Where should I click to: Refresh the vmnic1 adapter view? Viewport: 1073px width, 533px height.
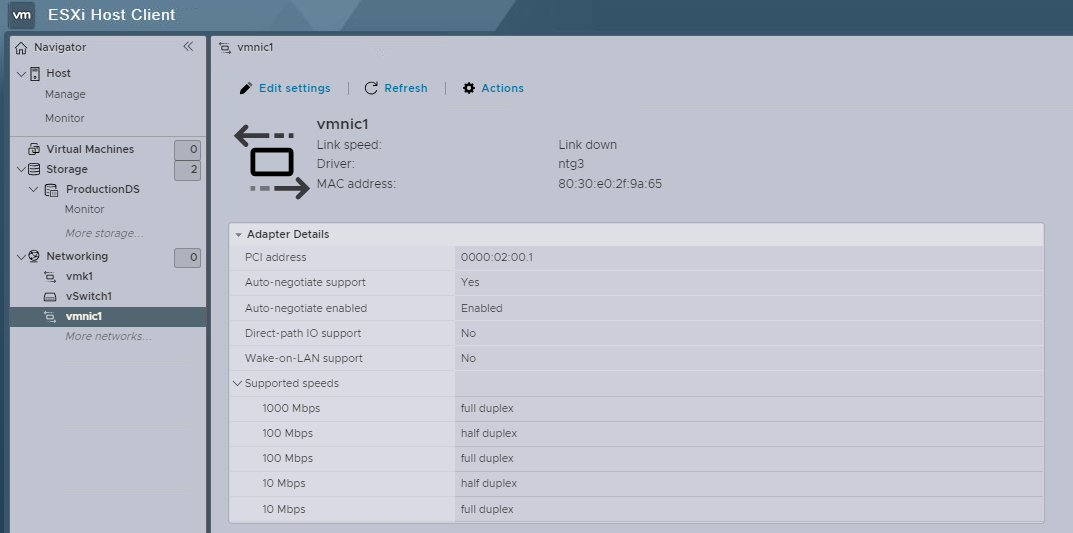pos(406,88)
